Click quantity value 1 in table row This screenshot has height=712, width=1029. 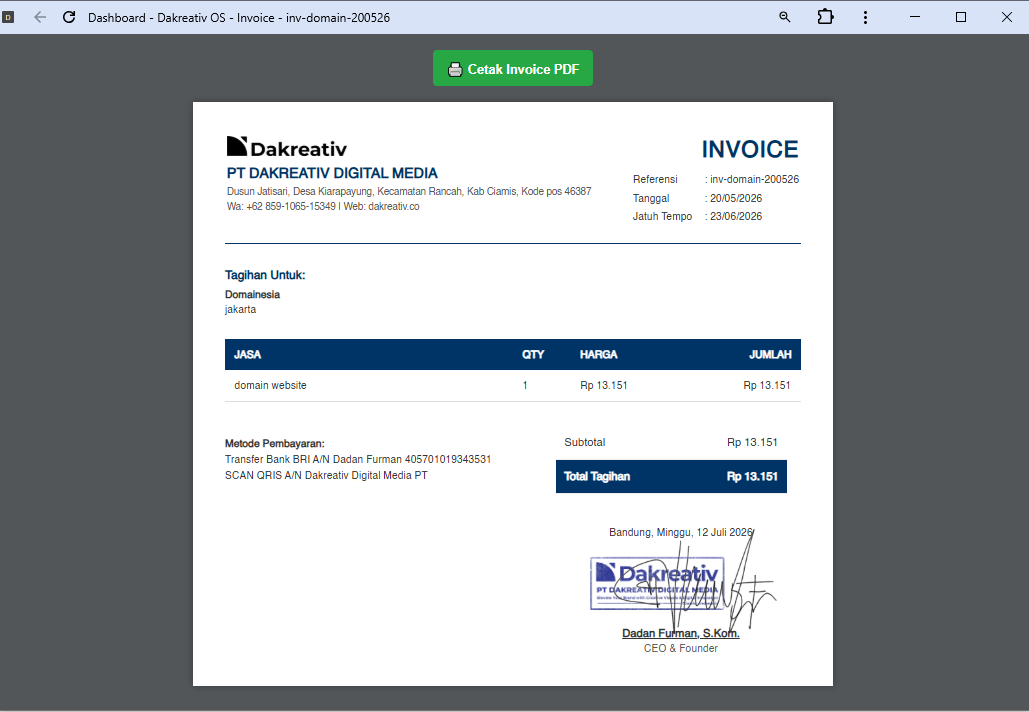pos(525,385)
